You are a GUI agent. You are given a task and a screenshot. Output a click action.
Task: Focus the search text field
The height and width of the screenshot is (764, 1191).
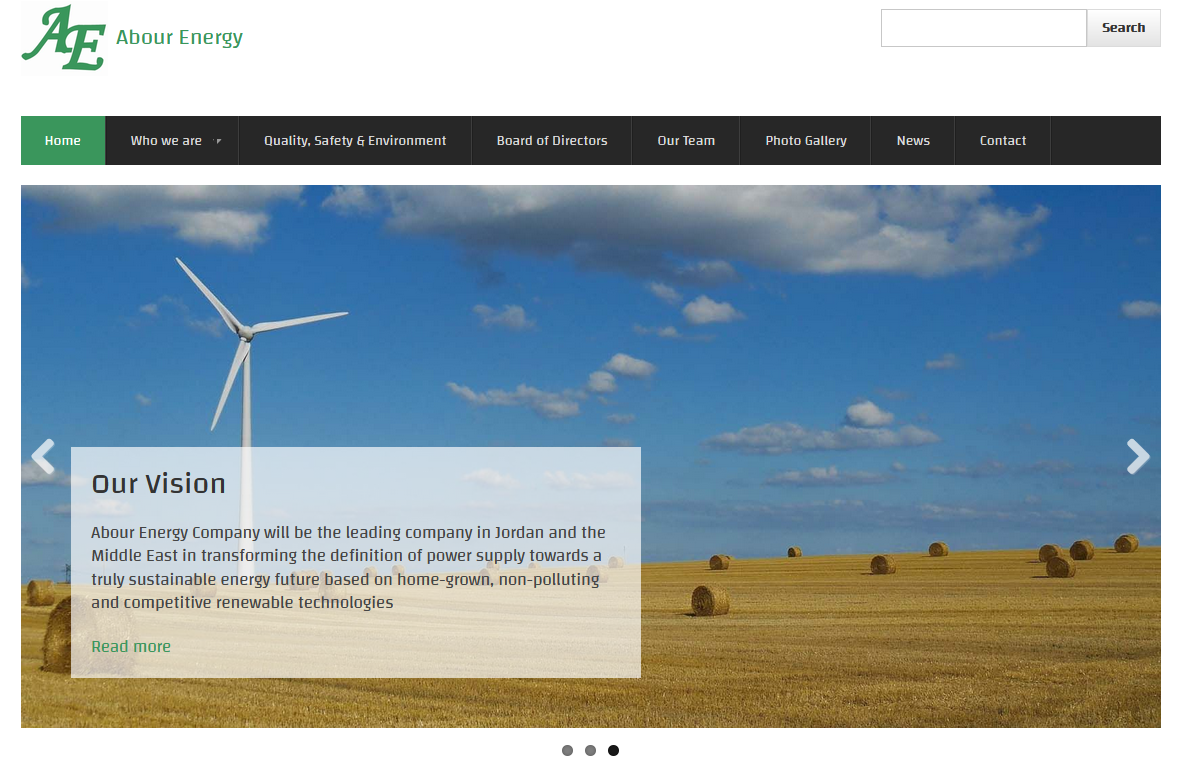pos(984,28)
